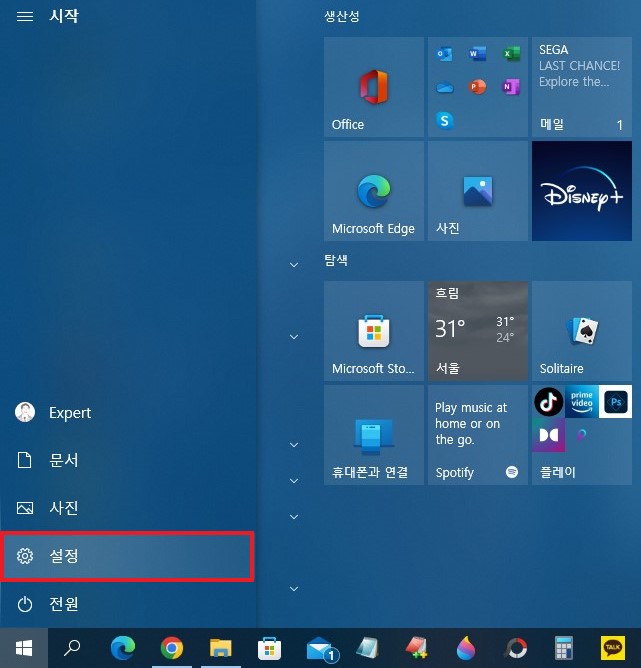Select the 생산성 group heading
The image size is (641, 668).
click(x=342, y=16)
